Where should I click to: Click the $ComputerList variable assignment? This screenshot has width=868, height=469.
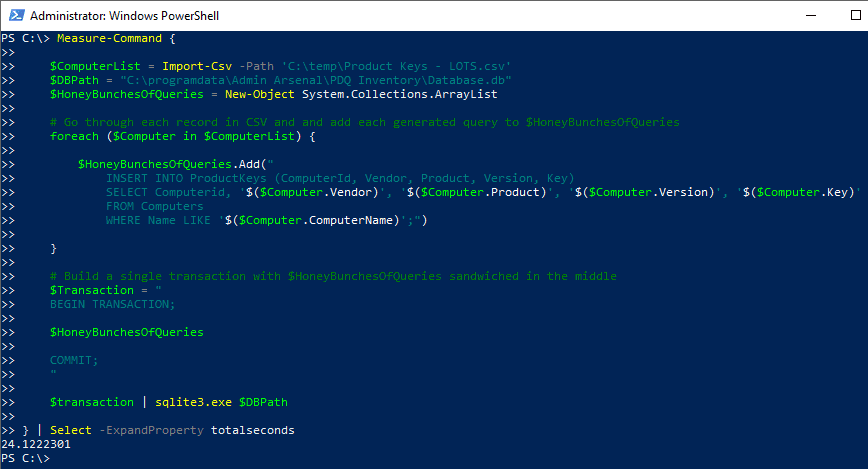(x=95, y=66)
